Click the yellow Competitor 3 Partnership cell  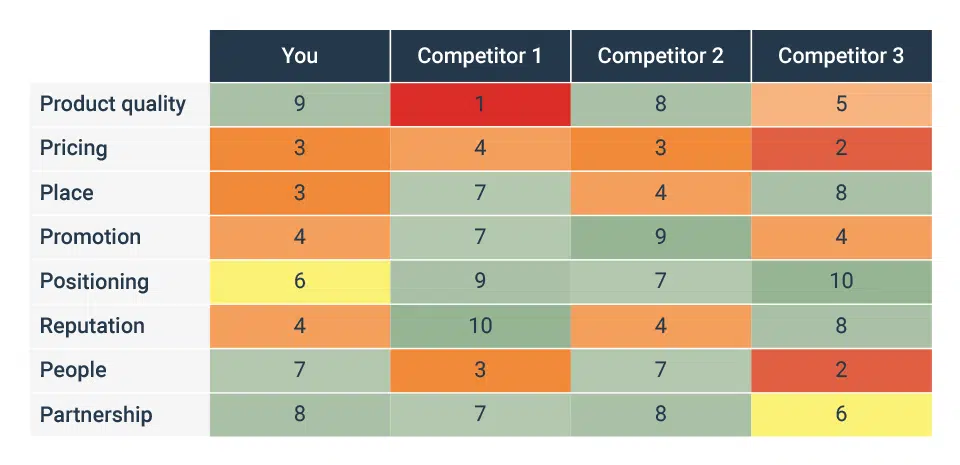(x=841, y=414)
